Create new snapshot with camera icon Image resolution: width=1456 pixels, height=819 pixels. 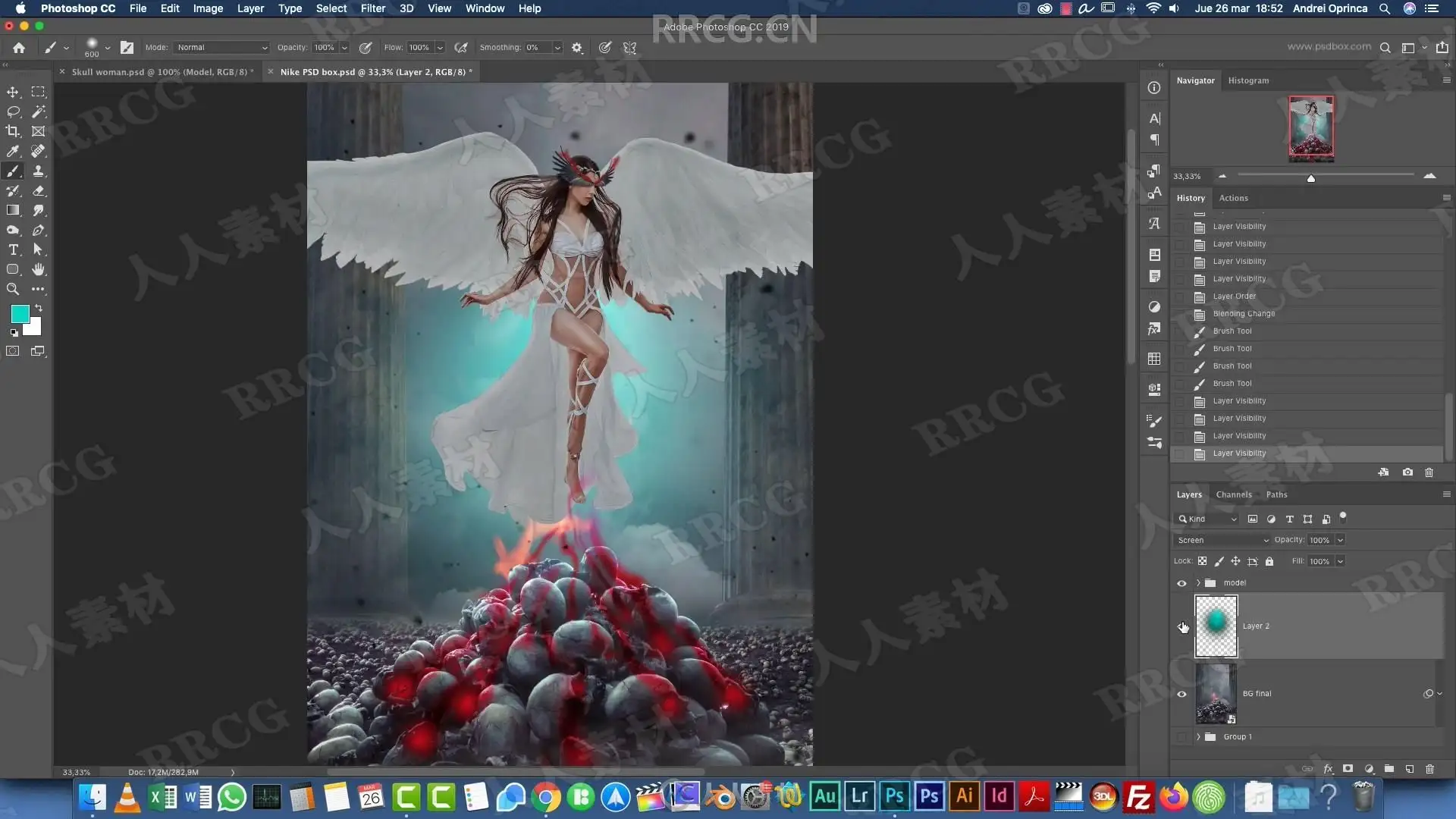tap(1407, 472)
